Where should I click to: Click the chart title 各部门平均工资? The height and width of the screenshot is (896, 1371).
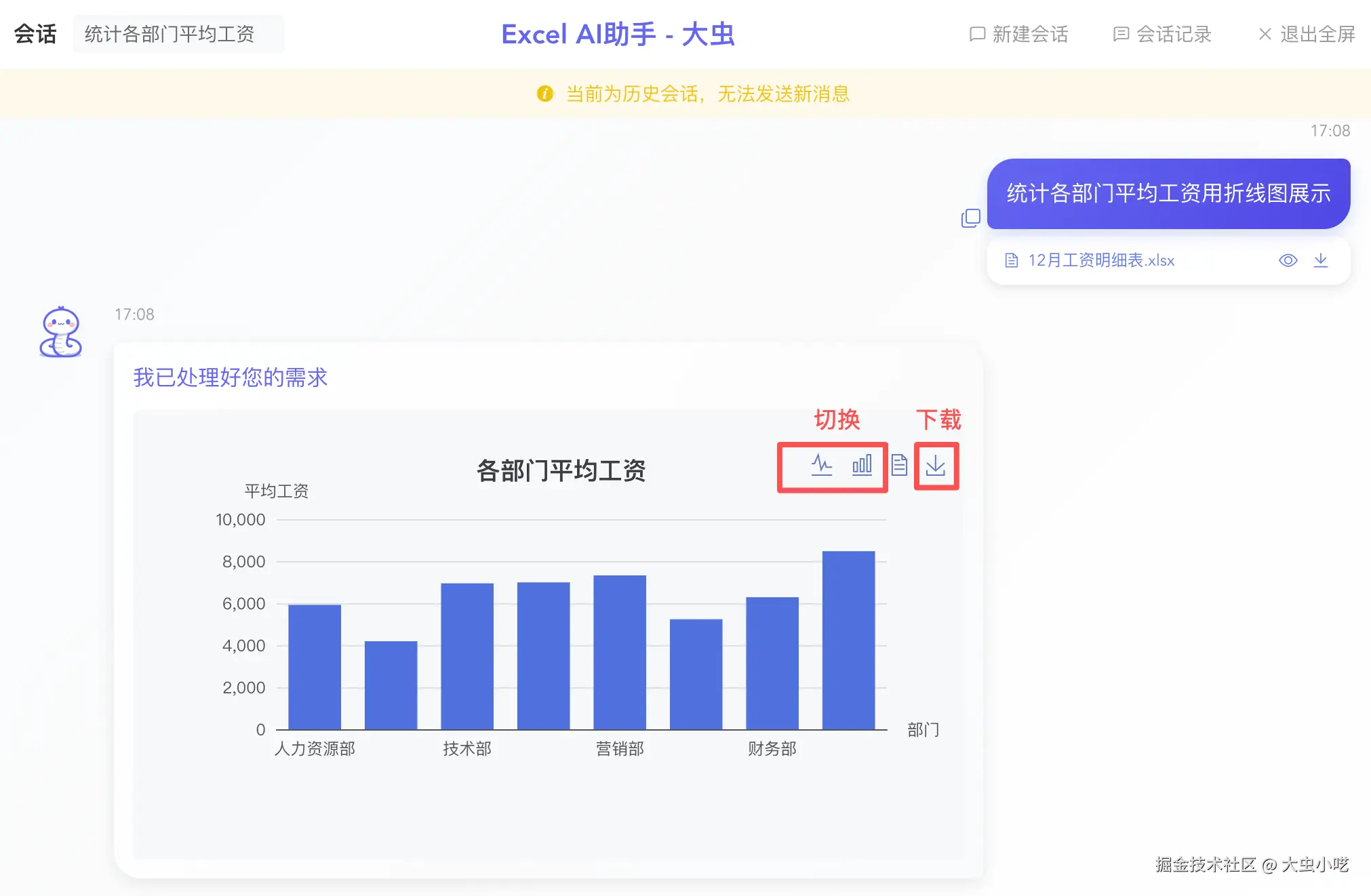point(561,470)
